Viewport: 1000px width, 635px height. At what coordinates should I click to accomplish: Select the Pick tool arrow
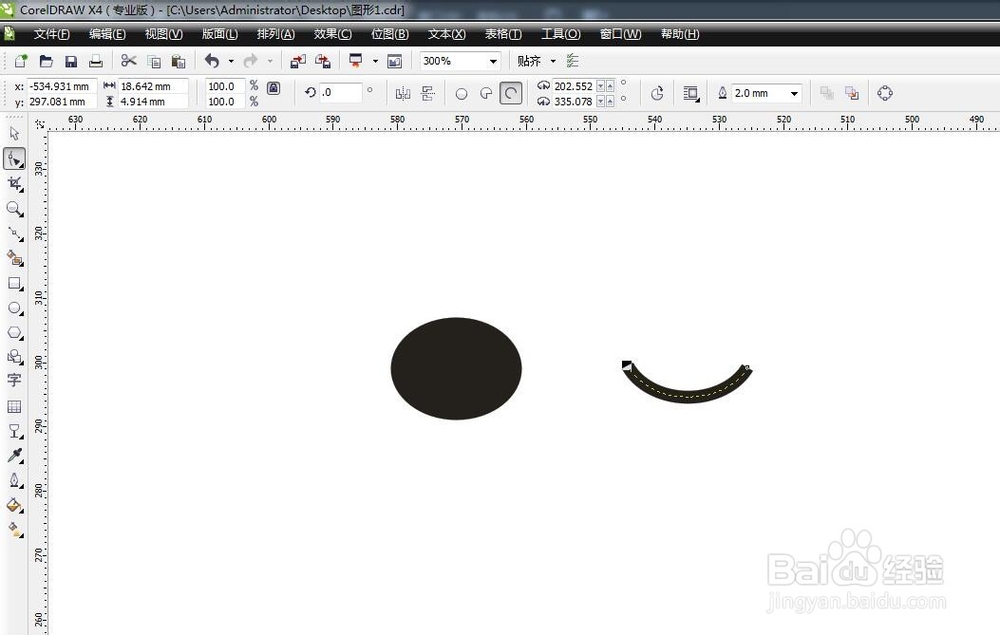15,133
